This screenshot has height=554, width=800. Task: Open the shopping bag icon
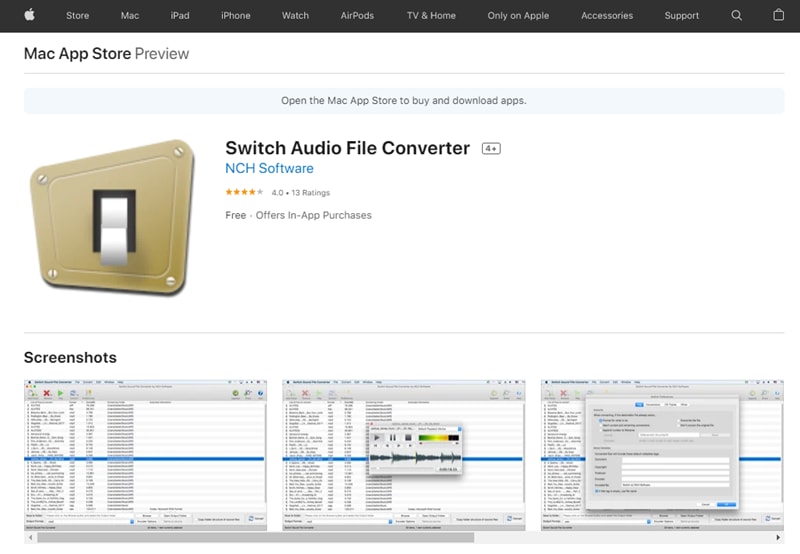pyautogui.click(x=779, y=15)
